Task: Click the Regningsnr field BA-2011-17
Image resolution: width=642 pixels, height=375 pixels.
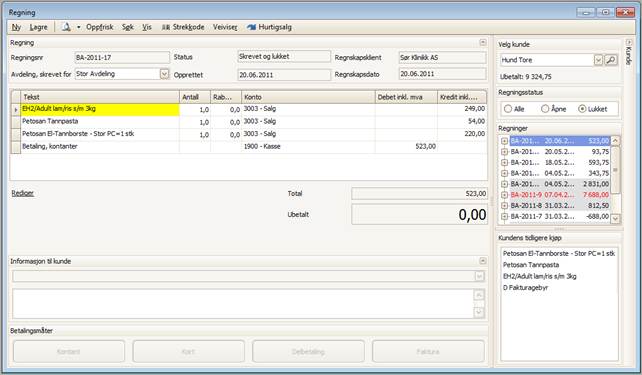Action: [x=122, y=57]
